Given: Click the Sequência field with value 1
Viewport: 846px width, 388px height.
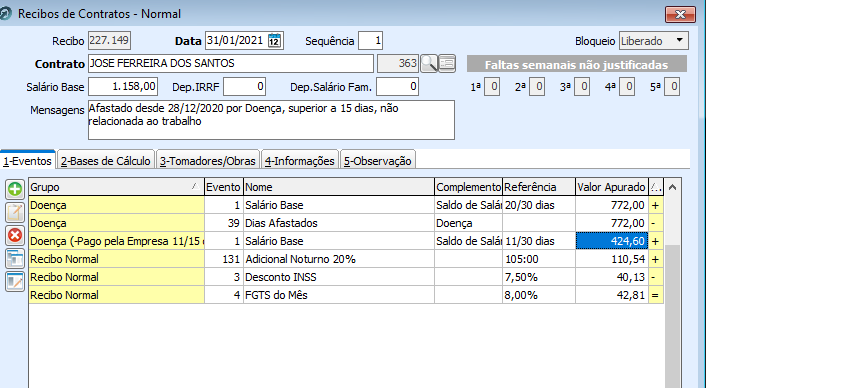Looking at the screenshot, I should point(371,40).
